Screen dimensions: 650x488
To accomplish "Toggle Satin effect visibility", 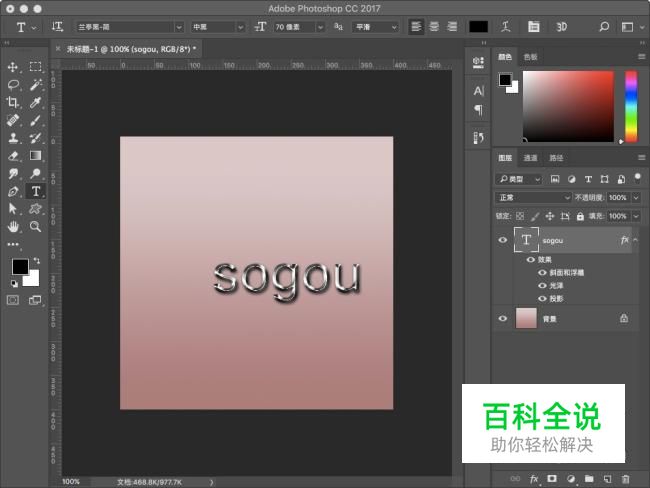I will 542,285.
